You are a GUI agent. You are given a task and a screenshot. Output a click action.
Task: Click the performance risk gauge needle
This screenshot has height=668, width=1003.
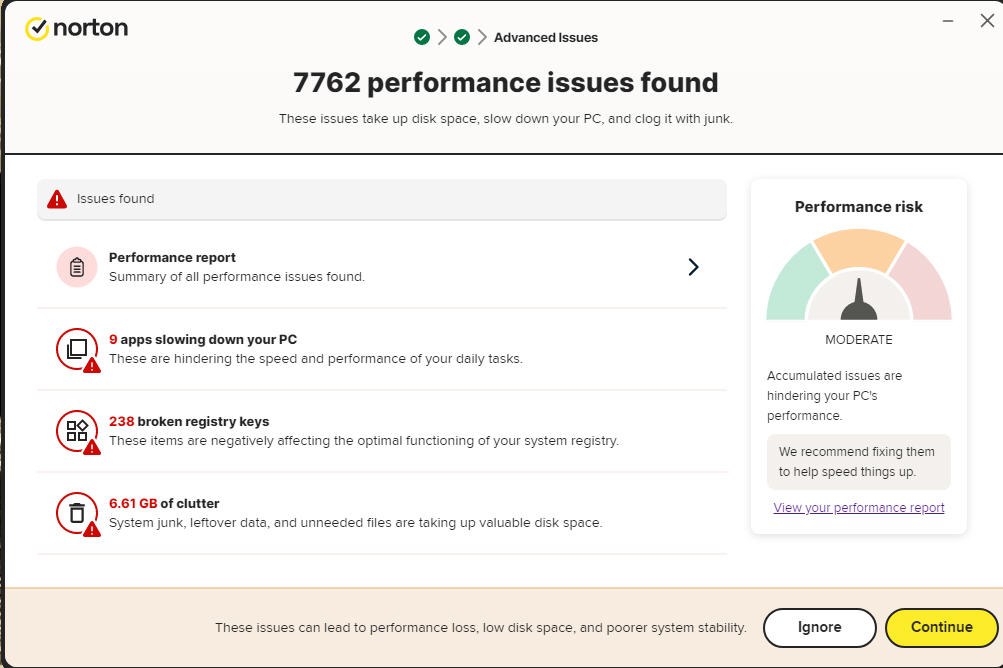[859, 299]
